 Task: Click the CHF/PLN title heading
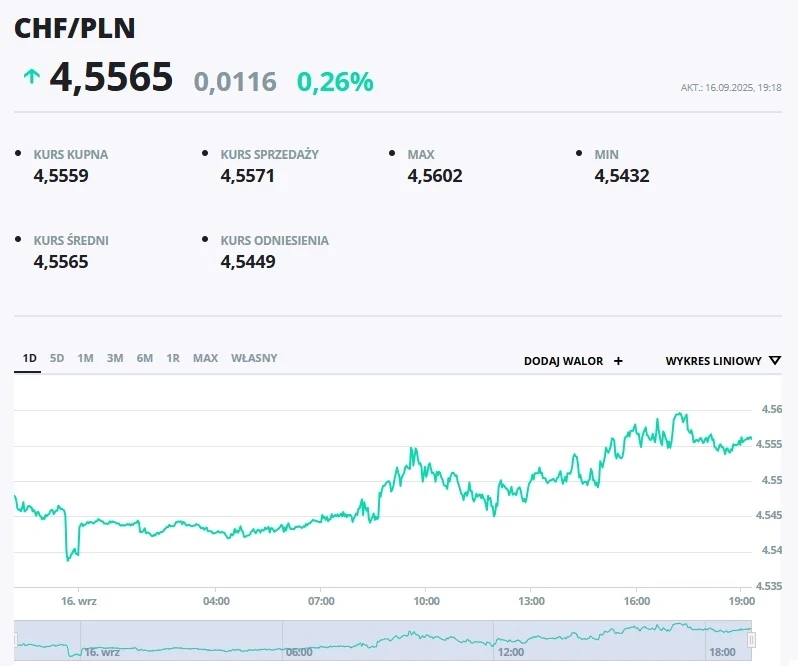point(74,28)
